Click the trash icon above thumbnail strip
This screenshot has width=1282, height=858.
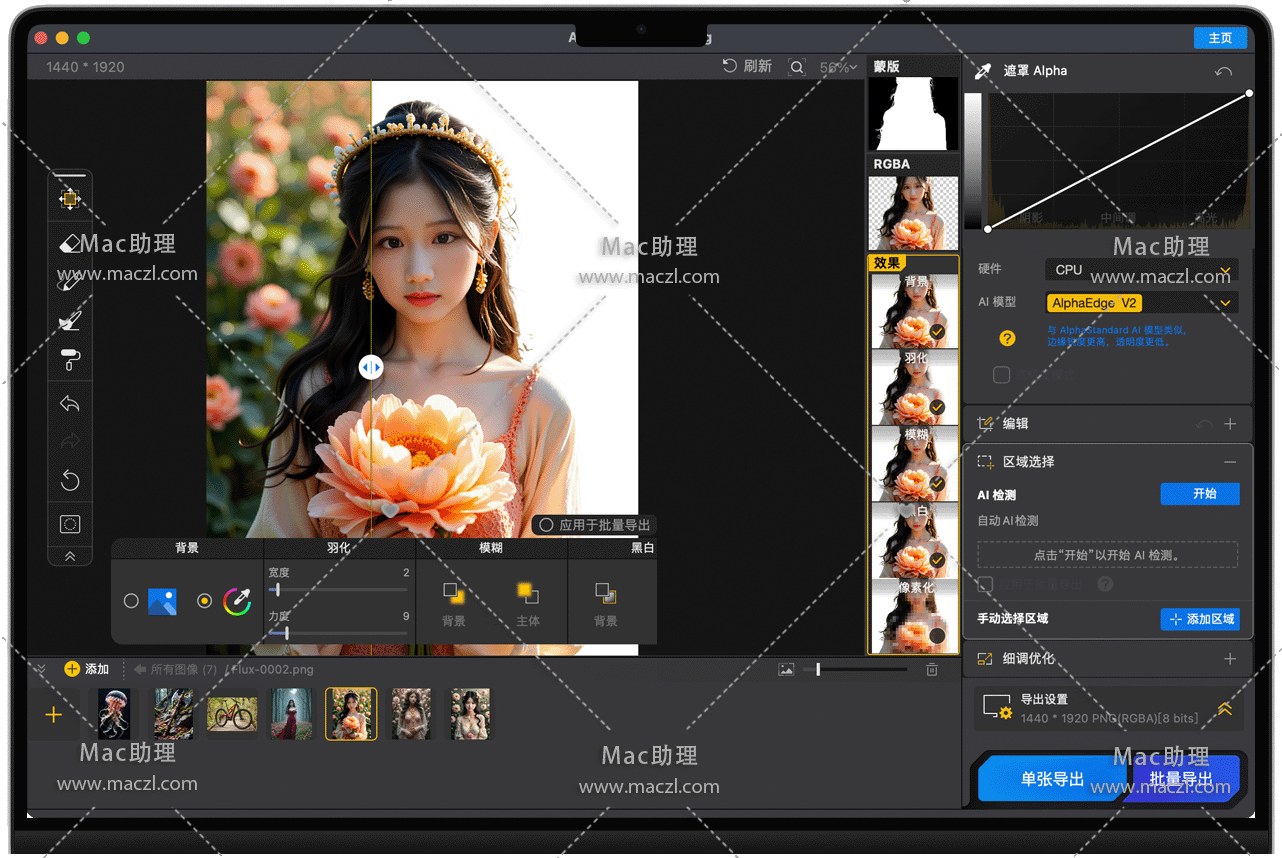click(x=932, y=670)
